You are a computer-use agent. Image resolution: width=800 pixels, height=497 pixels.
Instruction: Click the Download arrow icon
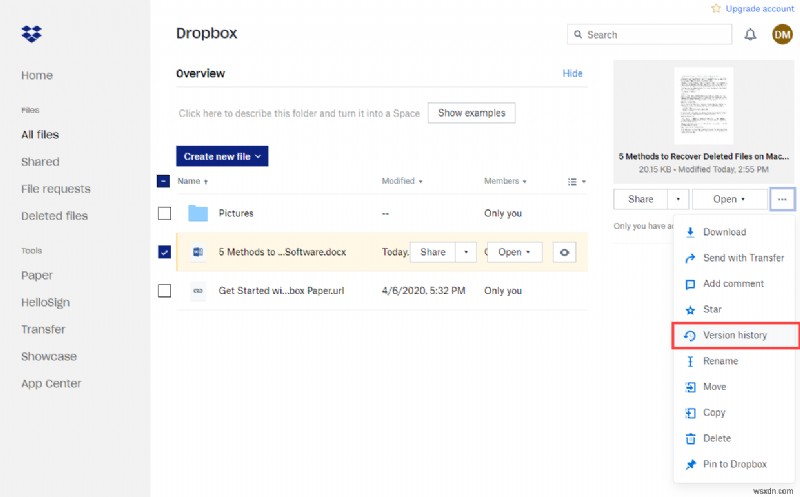(690, 232)
